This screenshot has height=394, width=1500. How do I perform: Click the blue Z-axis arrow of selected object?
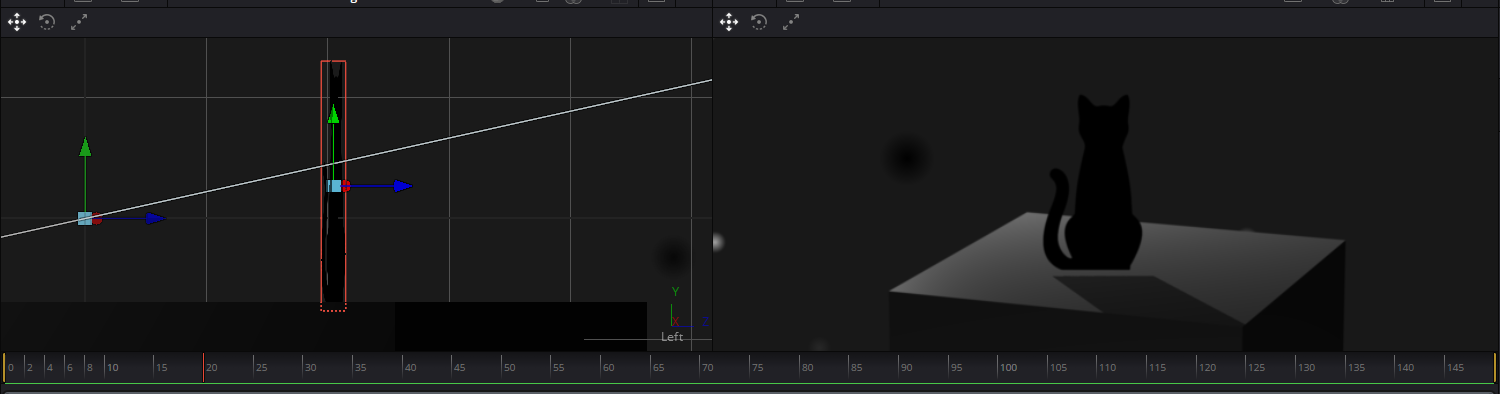(x=402, y=186)
